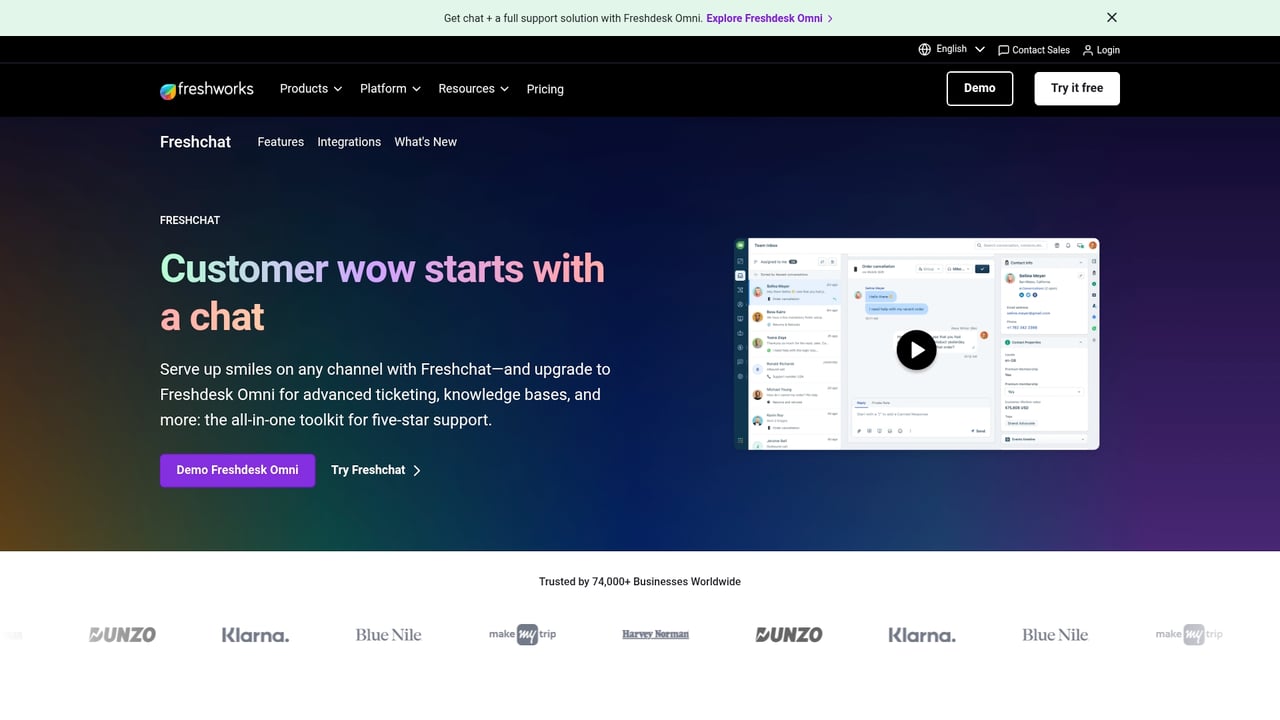Select Pricing in the navigation bar
The image size is (1280, 720).
click(x=545, y=89)
